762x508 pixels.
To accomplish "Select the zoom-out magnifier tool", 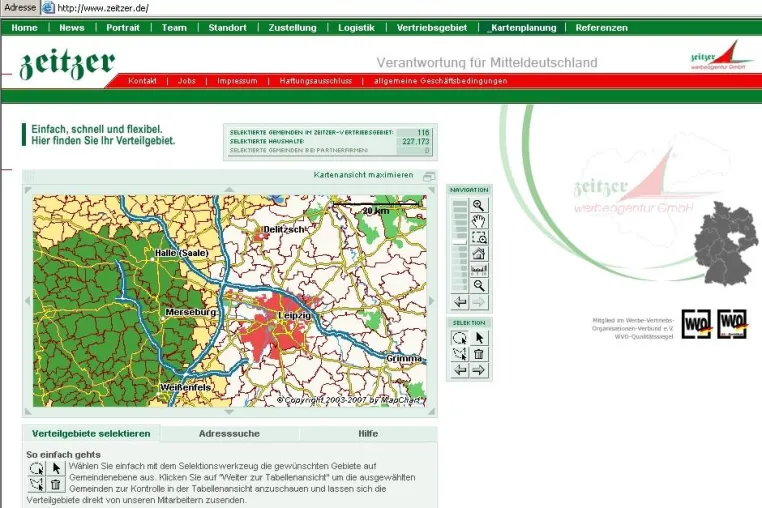I will [x=479, y=286].
